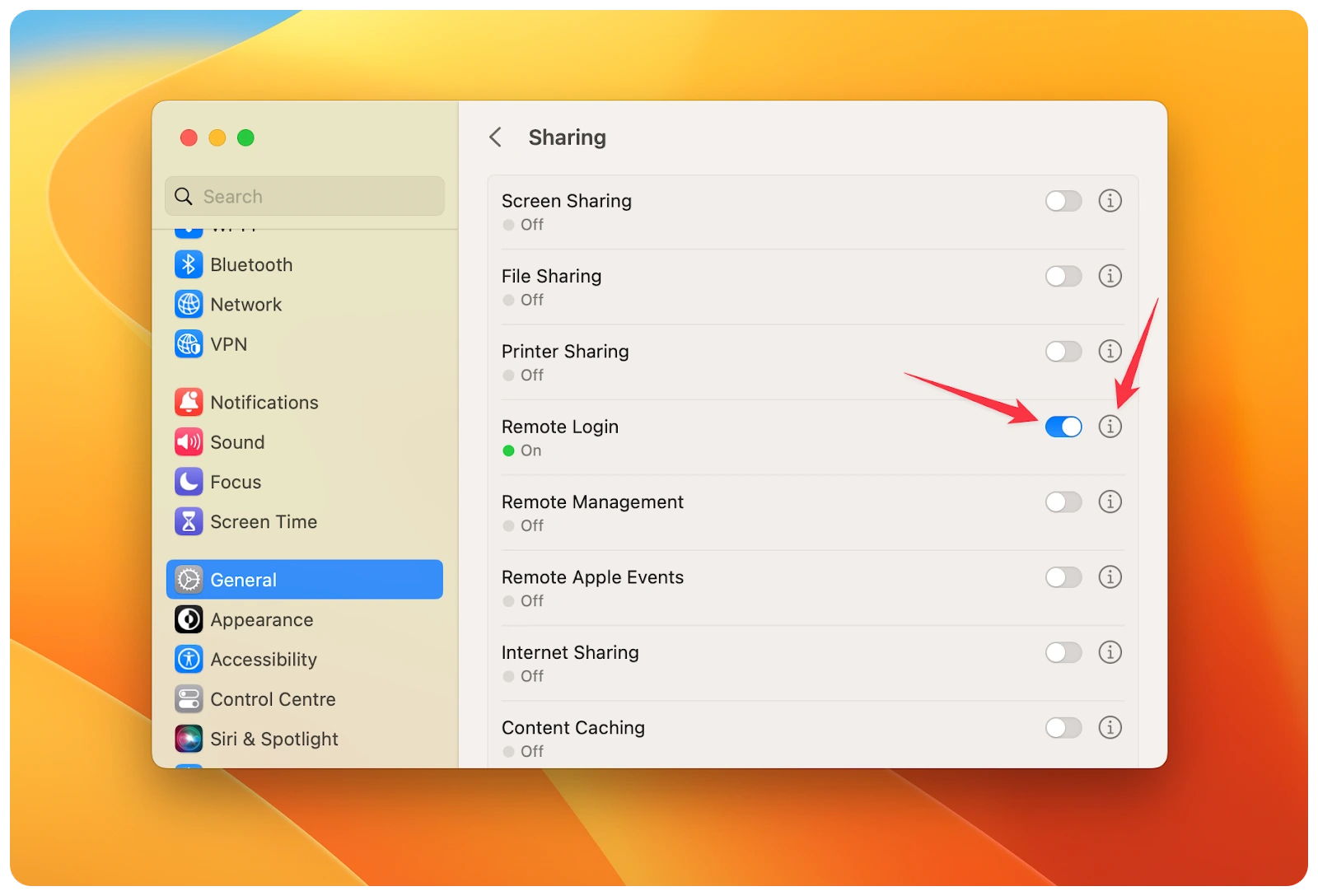Viewport: 1318px width, 896px height.
Task: Click the Content Caching label
Action: tap(573, 728)
